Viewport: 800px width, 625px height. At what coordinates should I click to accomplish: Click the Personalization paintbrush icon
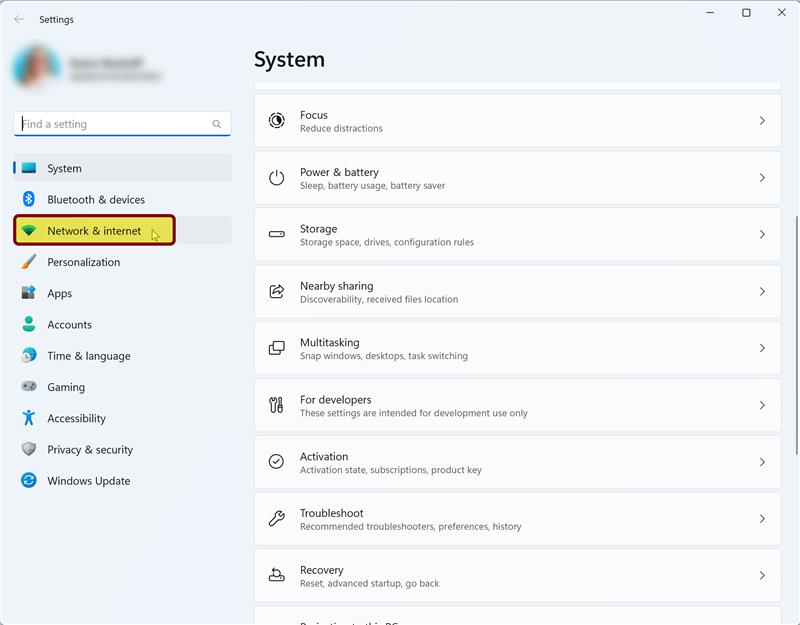coord(29,262)
